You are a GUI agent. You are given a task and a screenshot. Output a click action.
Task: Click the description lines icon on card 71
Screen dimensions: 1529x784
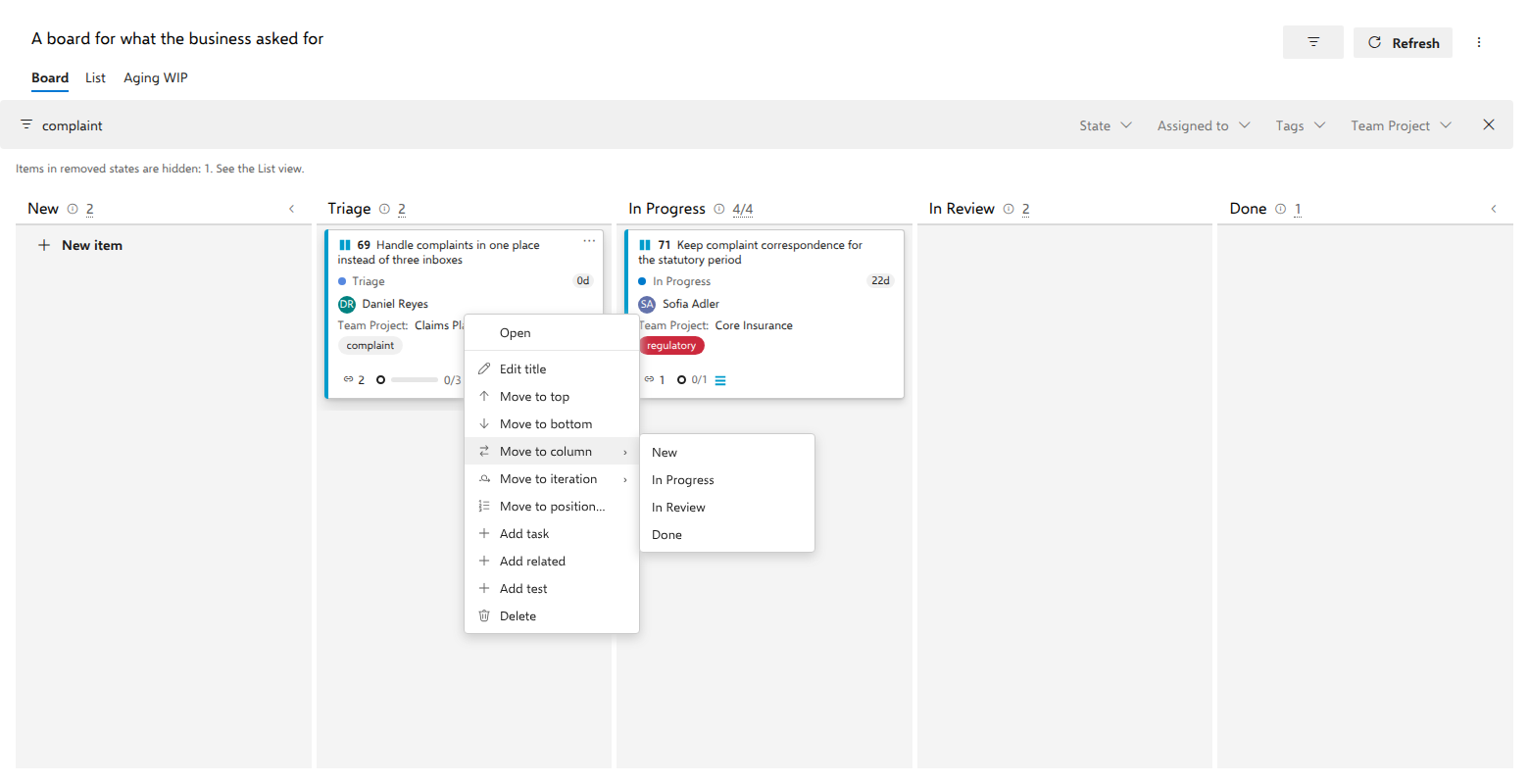(720, 380)
